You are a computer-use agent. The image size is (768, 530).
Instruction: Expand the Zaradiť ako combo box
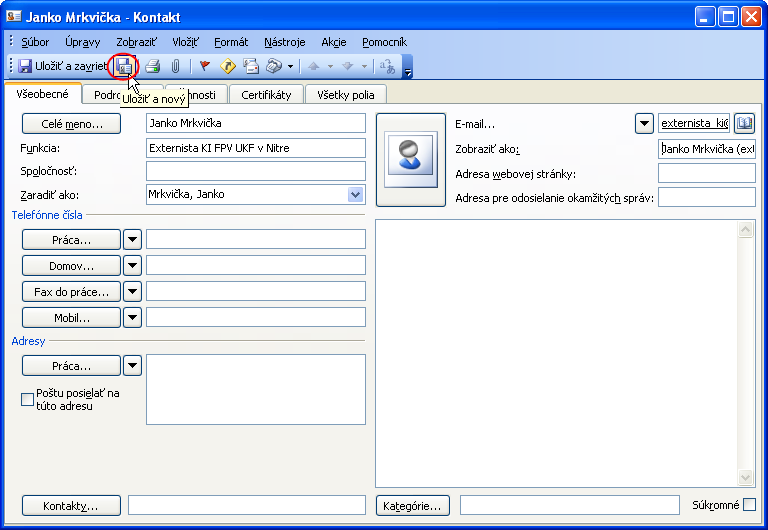(x=355, y=194)
